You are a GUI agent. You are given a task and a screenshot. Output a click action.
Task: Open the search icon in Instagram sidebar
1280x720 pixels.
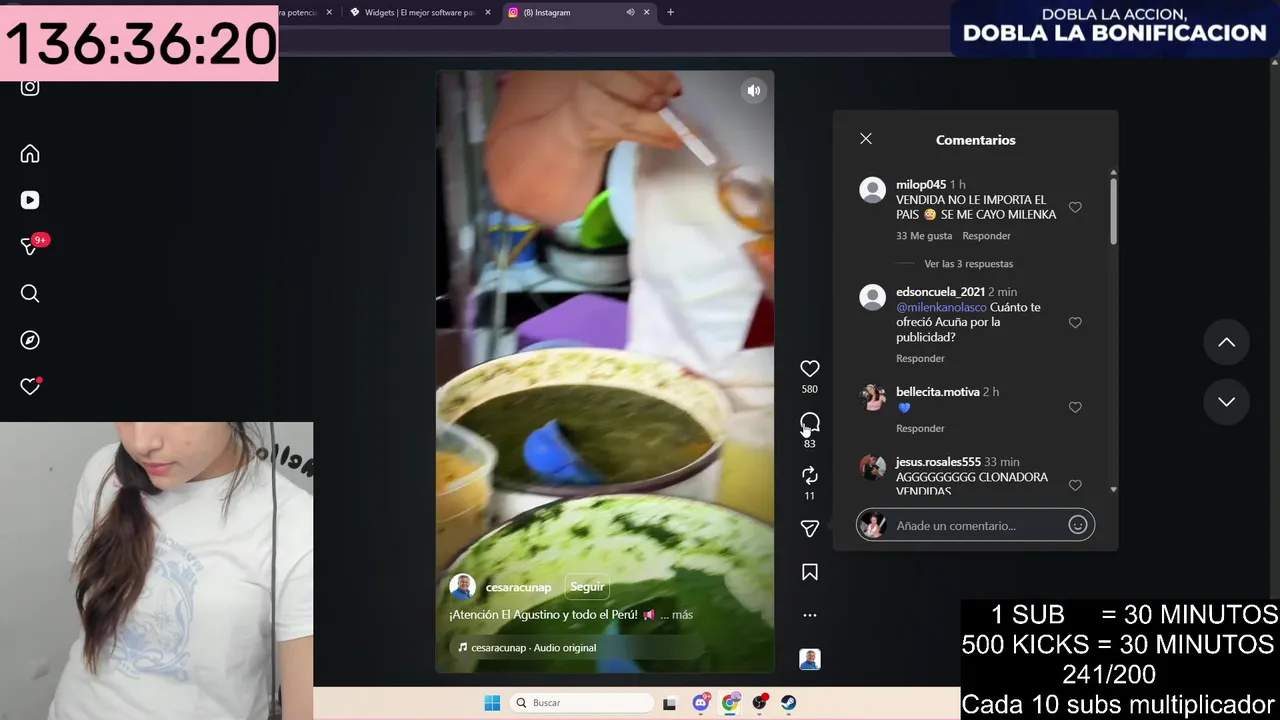pyautogui.click(x=30, y=293)
